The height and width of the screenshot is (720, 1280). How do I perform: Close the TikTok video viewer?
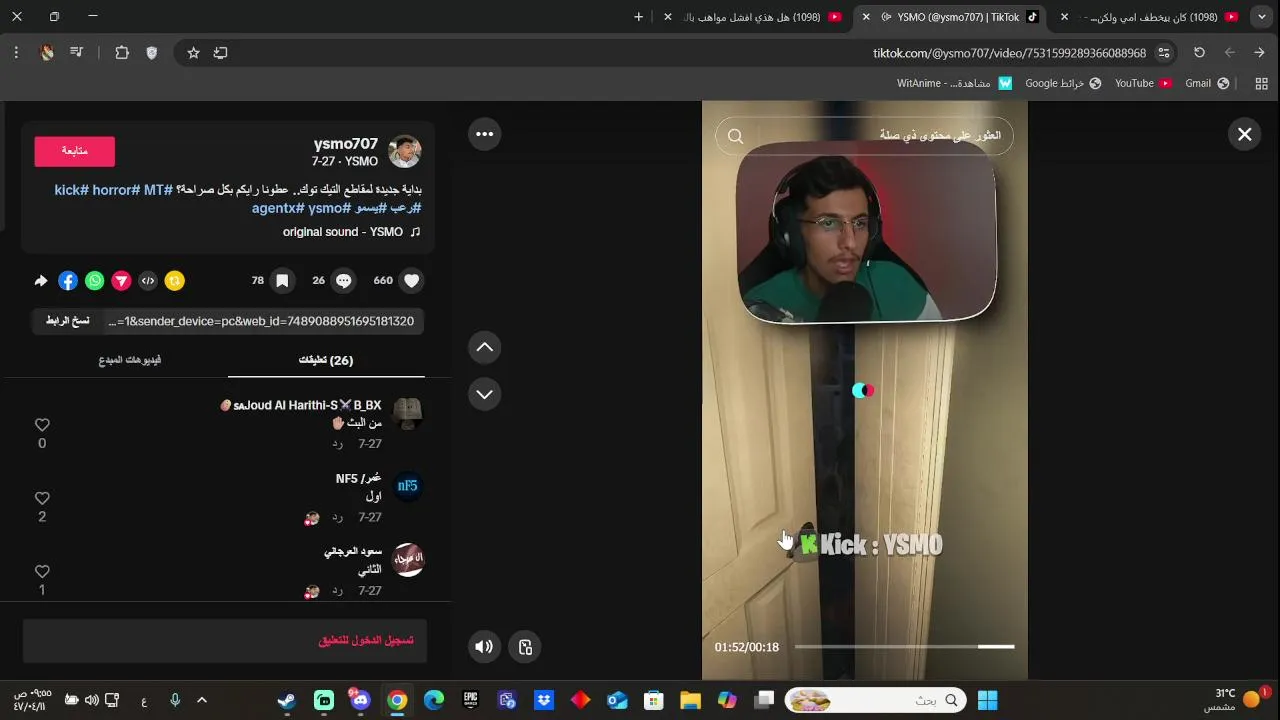(1244, 134)
